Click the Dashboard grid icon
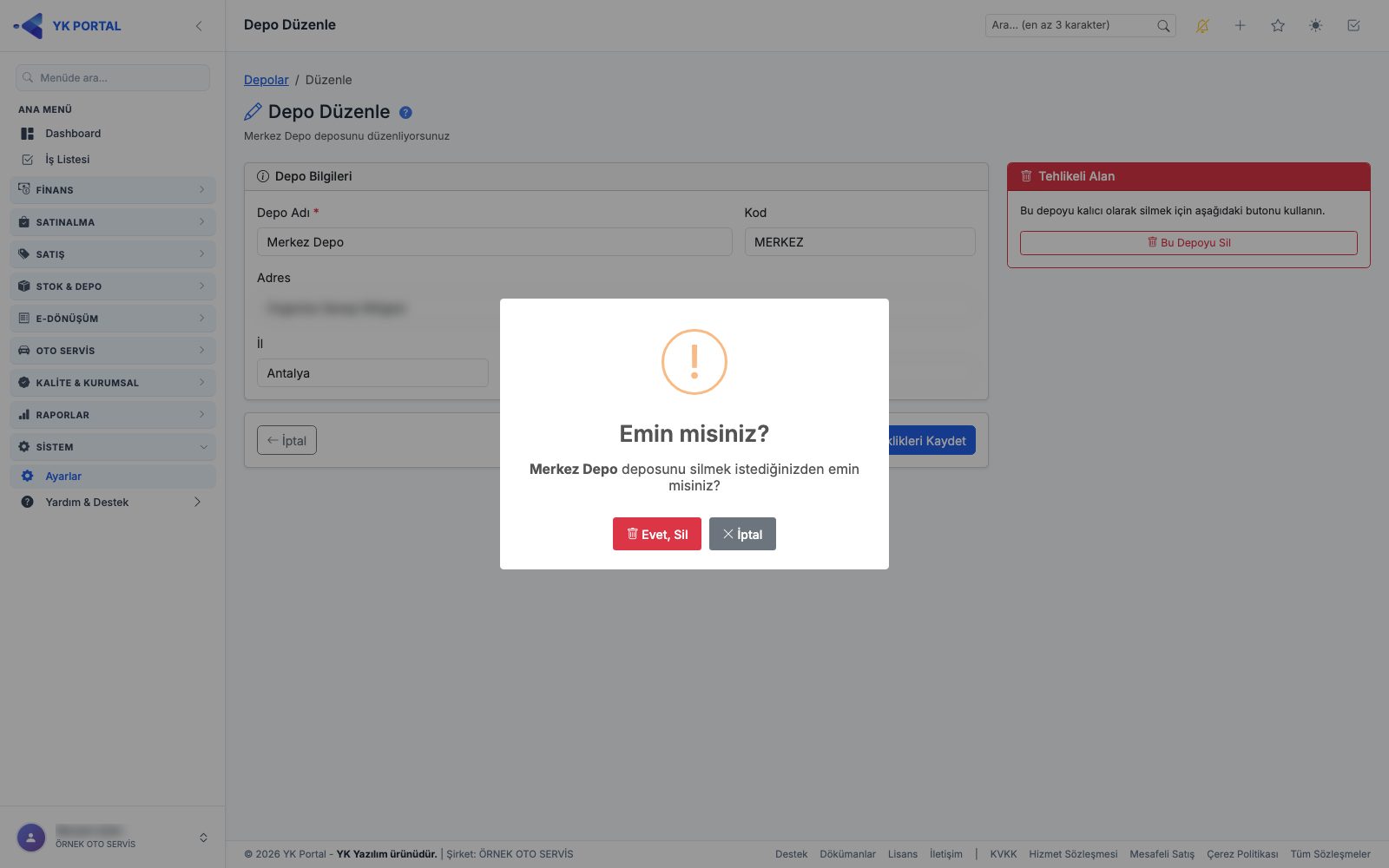 click(x=28, y=134)
